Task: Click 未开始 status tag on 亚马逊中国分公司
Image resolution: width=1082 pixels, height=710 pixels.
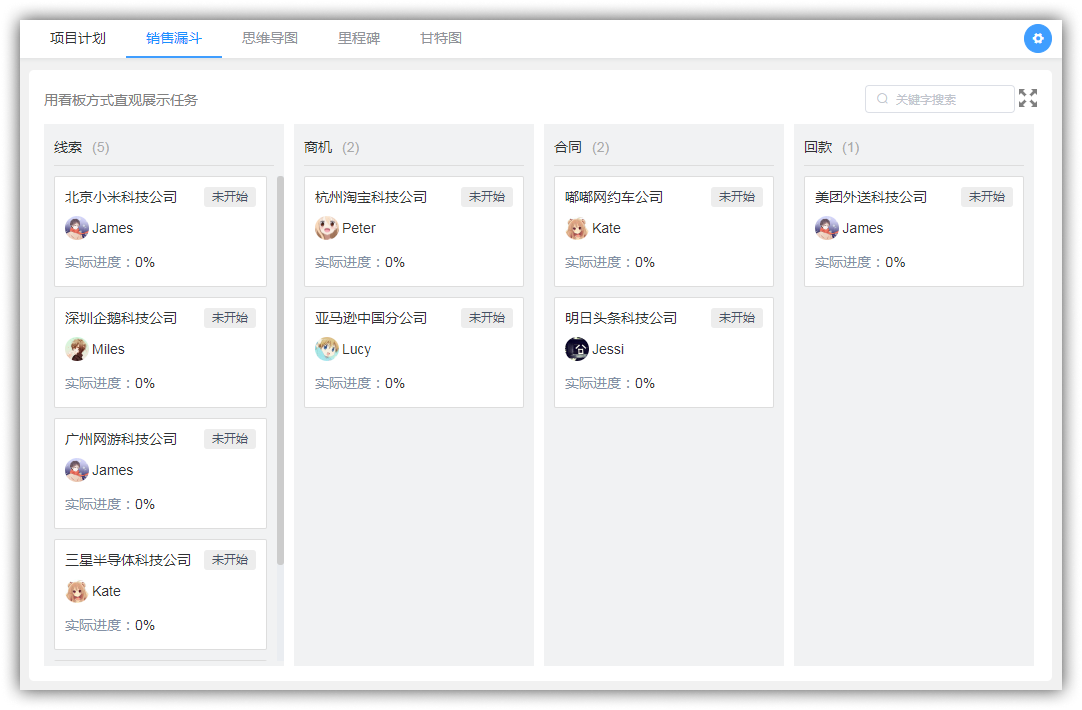Action: 486,318
